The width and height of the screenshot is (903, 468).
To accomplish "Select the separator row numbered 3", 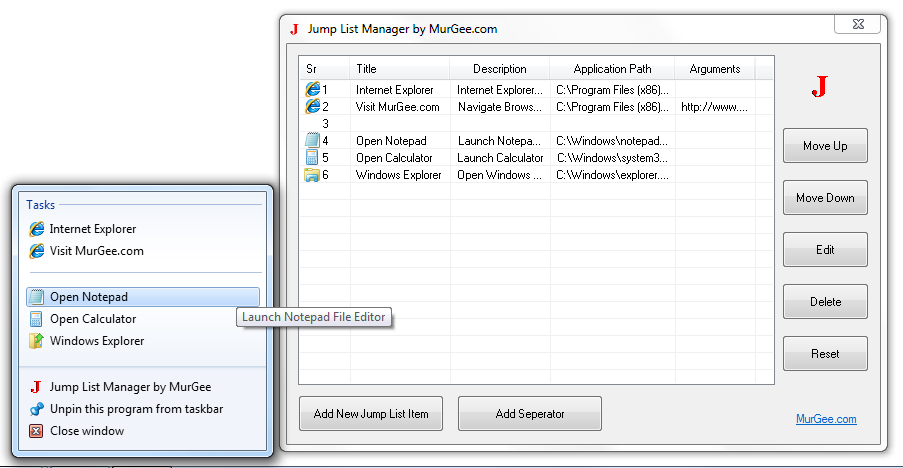I will pos(537,124).
